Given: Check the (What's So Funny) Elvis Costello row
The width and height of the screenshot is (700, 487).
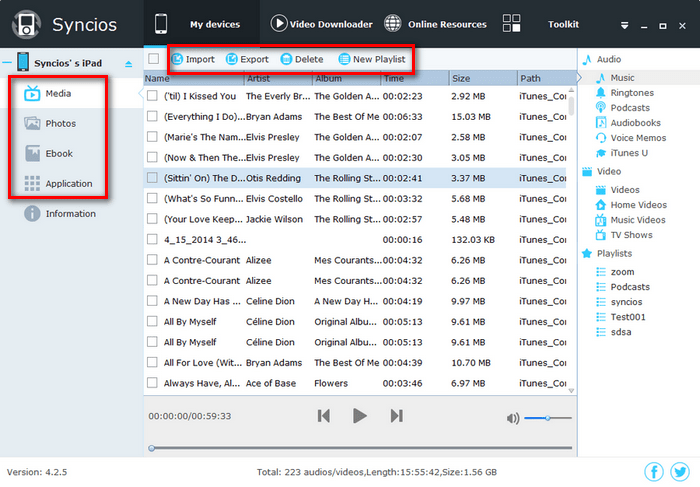Looking at the screenshot, I should tap(152, 198).
